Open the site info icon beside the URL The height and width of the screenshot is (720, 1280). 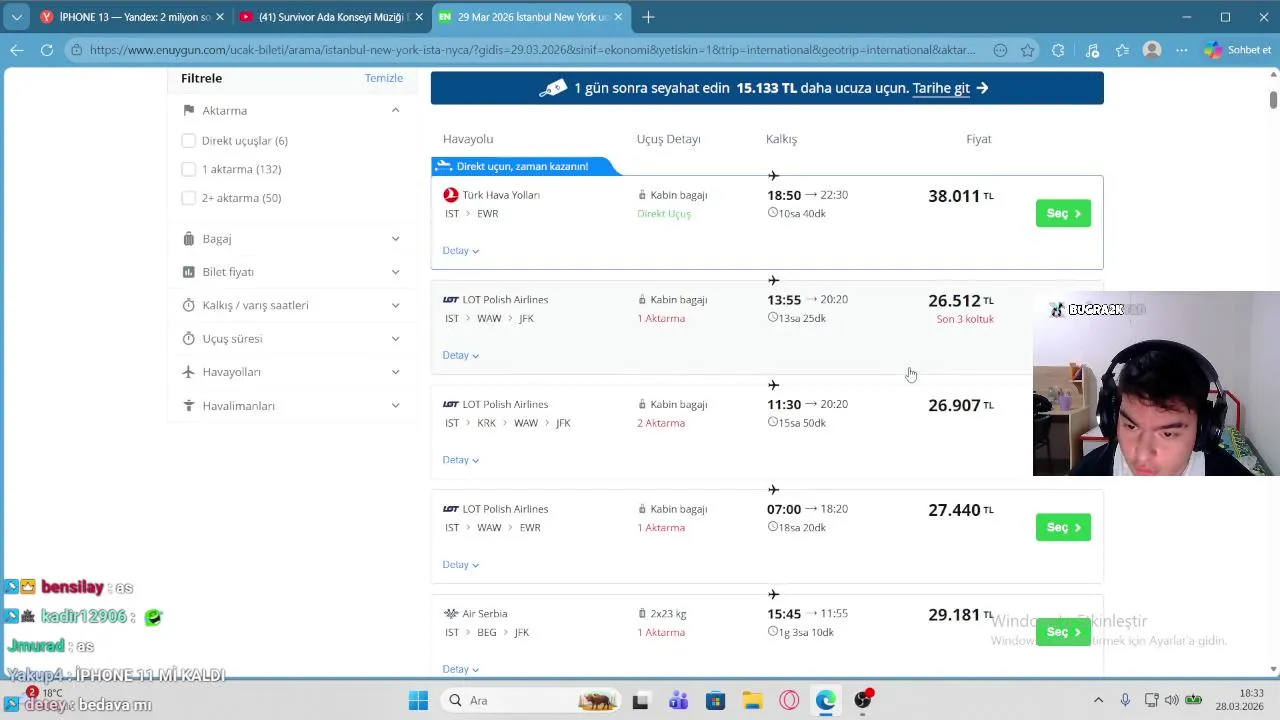tap(77, 50)
